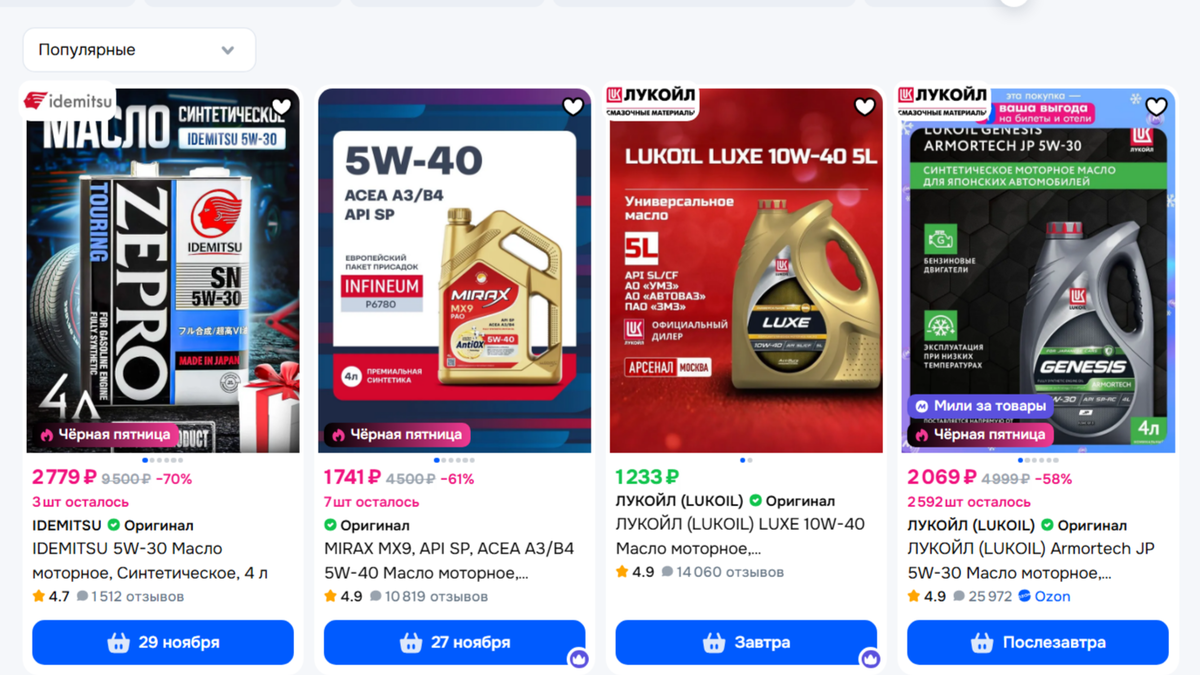Favorite the LUKOIL LUXE 10W-40 product
Screen dimensions: 1200x675
[865, 107]
